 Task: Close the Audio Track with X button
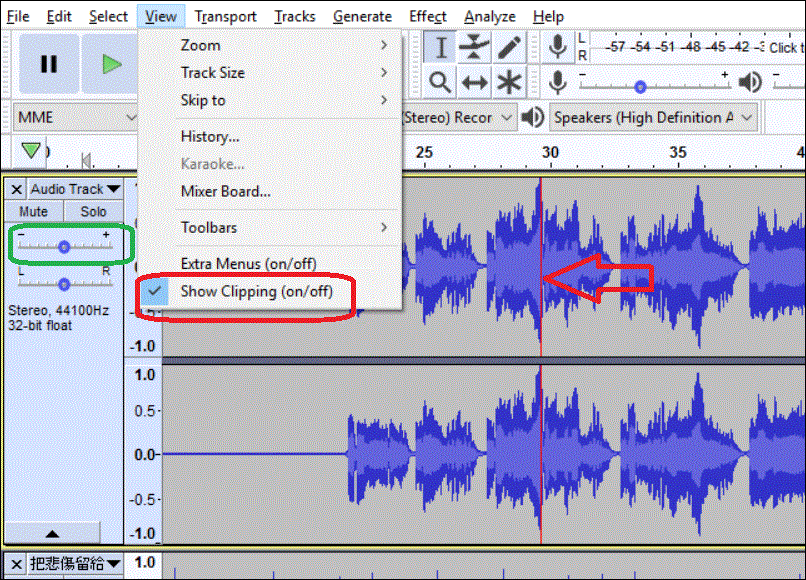(17, 189)
